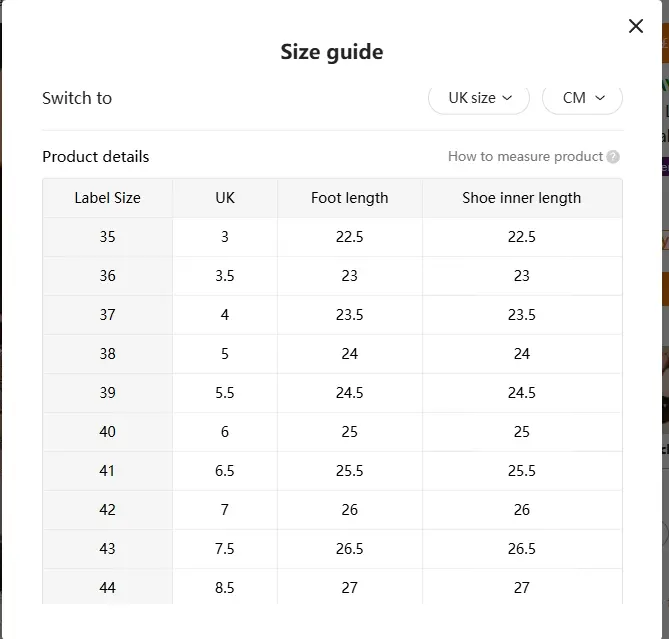Click shoe inner length 23.5 value
The height and width of the screenshot is (639, 669).
point(522,315)
